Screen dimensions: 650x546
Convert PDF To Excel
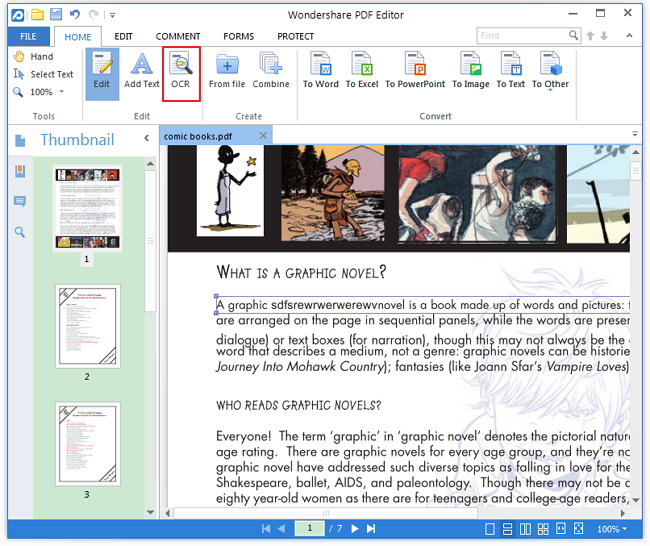tap(362, 71)
